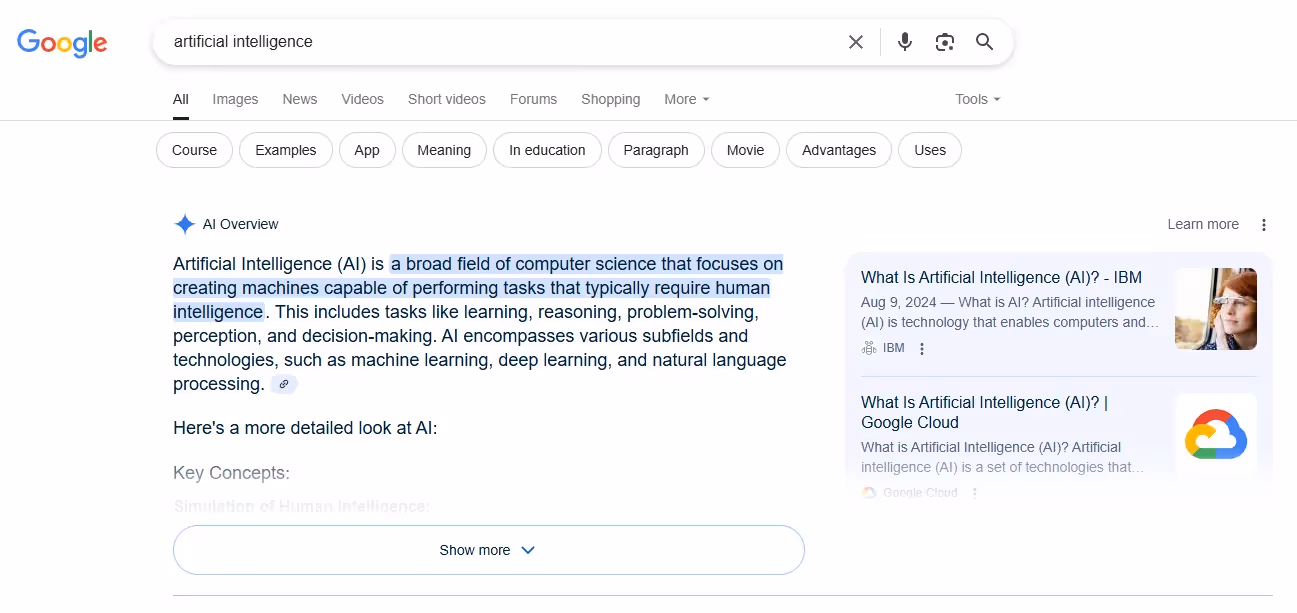Screen dimensions: 1297x613
Task: Click the IBM favicon icon
Action: click(x=869, y=348)
